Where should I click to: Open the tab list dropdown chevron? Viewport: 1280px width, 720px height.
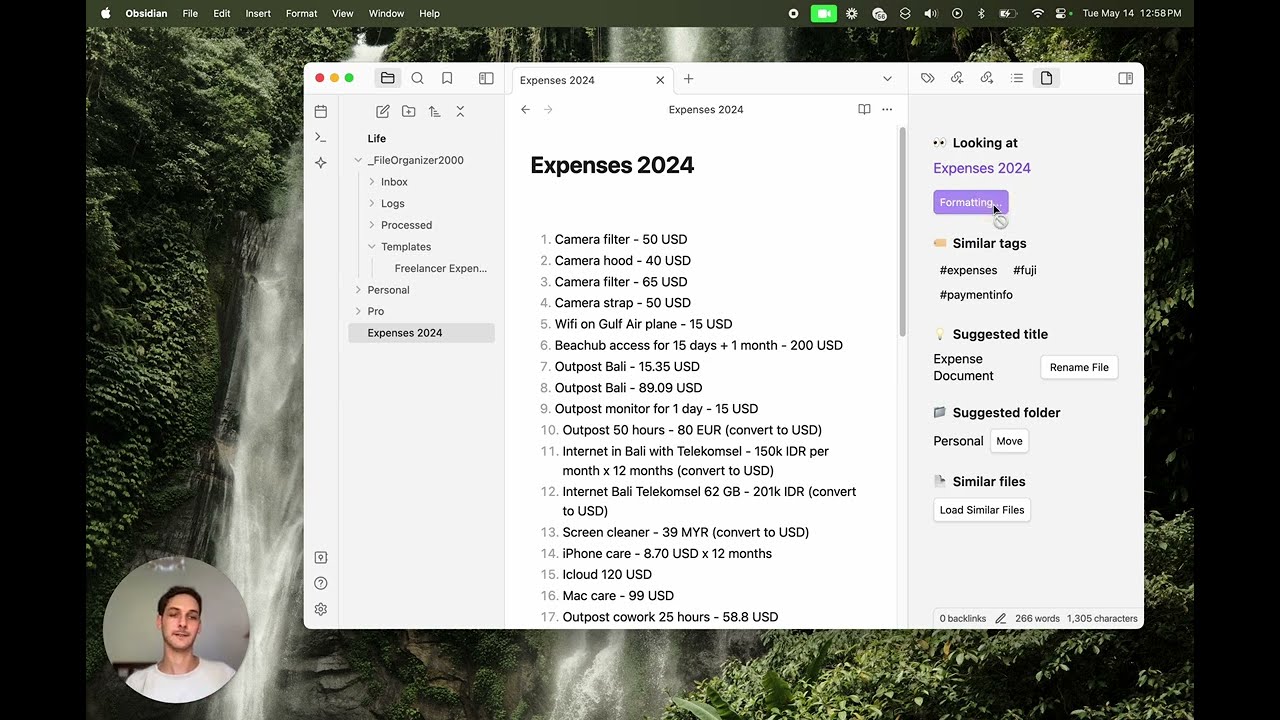[887, 79]
